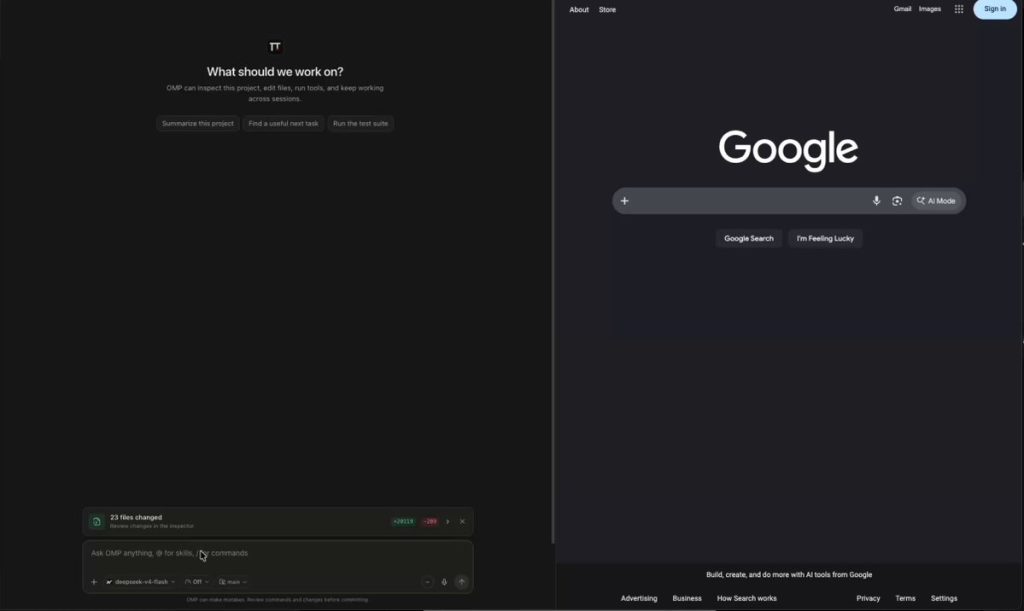Screen dimensions: 1024x611
Task: Switch to Google AI Mode
Action: pos(936,201)
